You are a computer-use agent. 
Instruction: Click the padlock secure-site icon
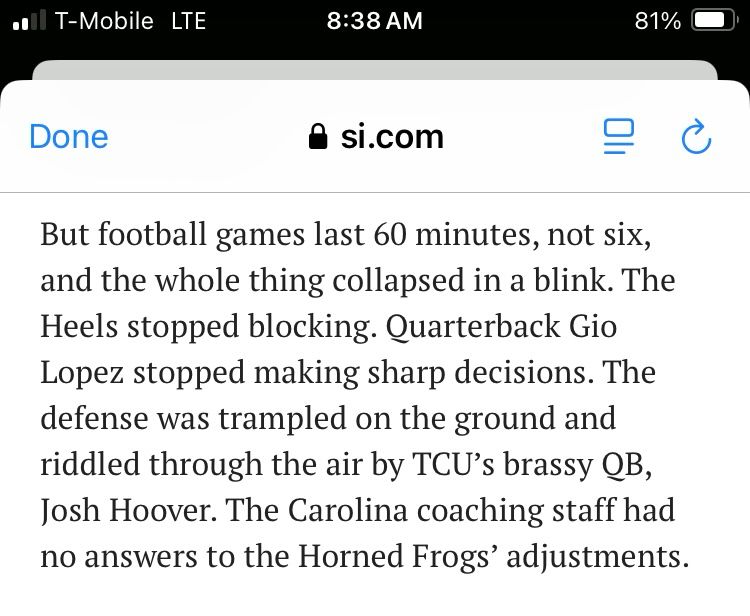click(x=318, y=136)
